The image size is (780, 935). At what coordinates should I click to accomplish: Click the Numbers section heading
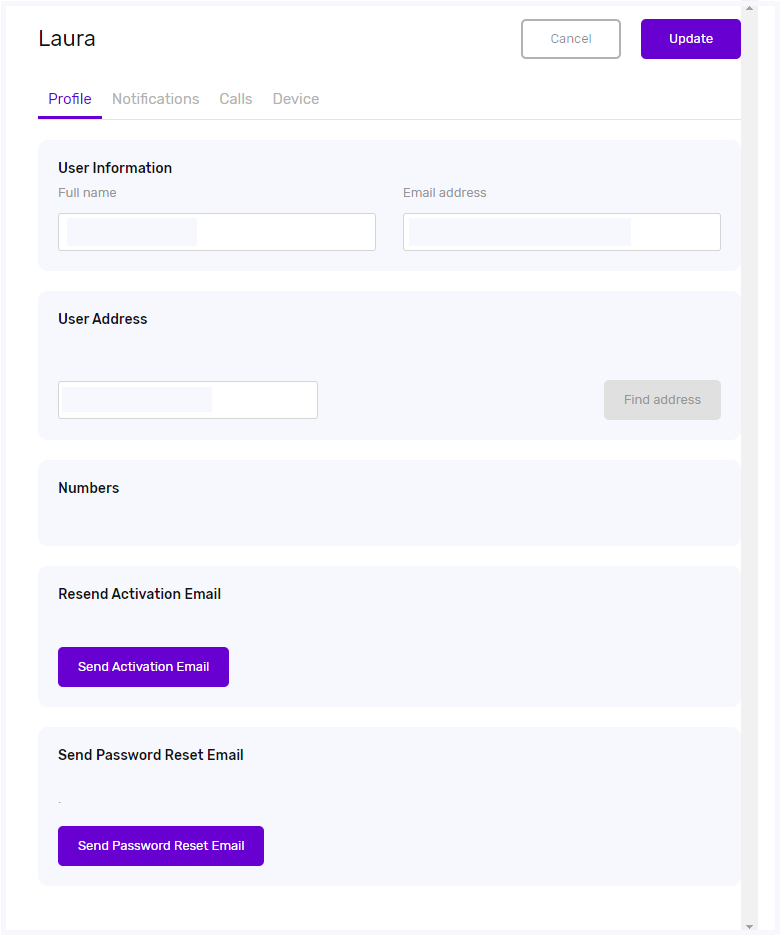coord(89,488)
